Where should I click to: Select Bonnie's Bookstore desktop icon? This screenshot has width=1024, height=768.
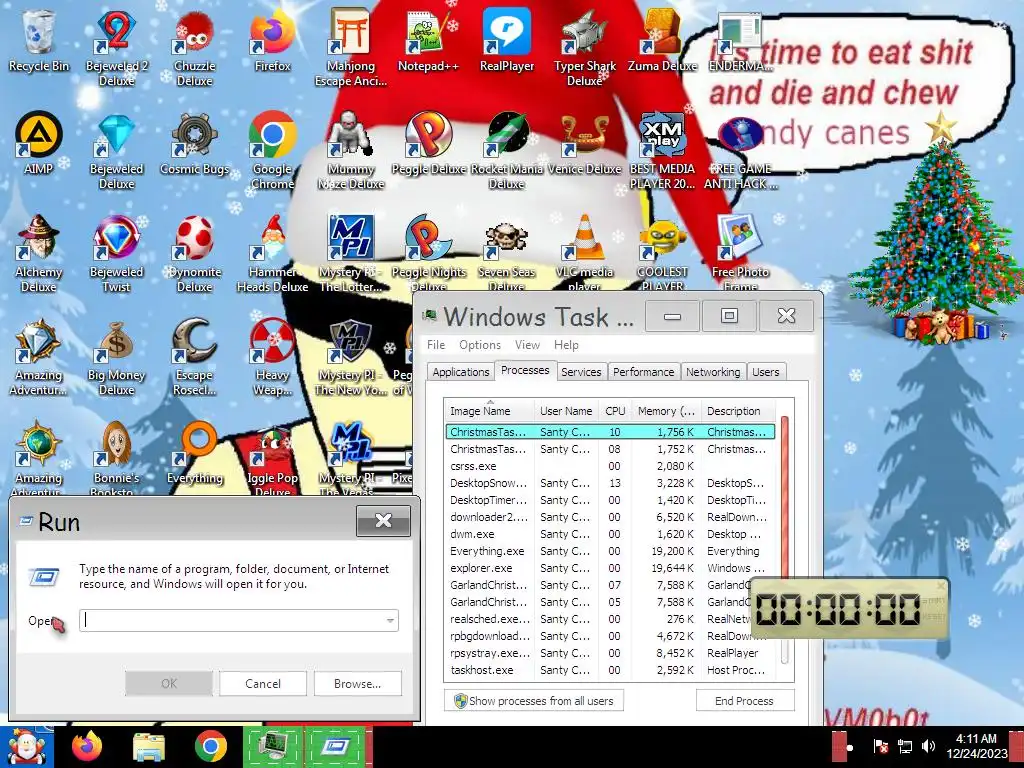tap(116, 457)
